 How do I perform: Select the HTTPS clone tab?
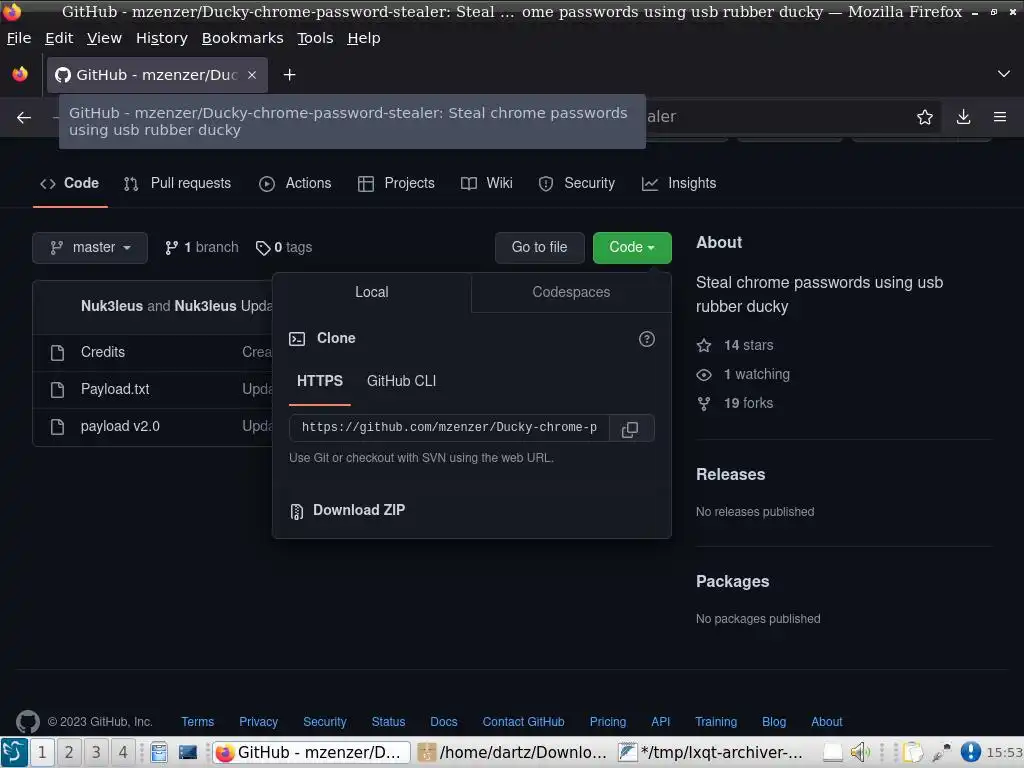click(x=320, y=381)
